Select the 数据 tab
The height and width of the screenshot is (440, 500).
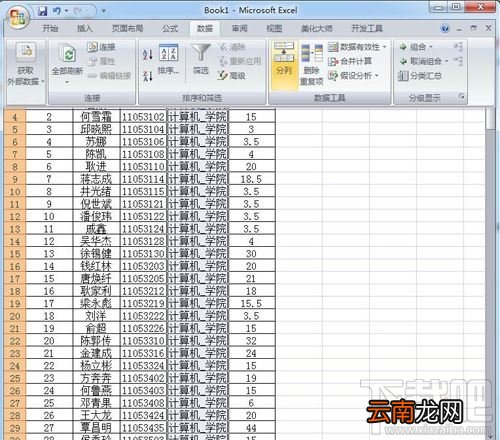[205, 29]
